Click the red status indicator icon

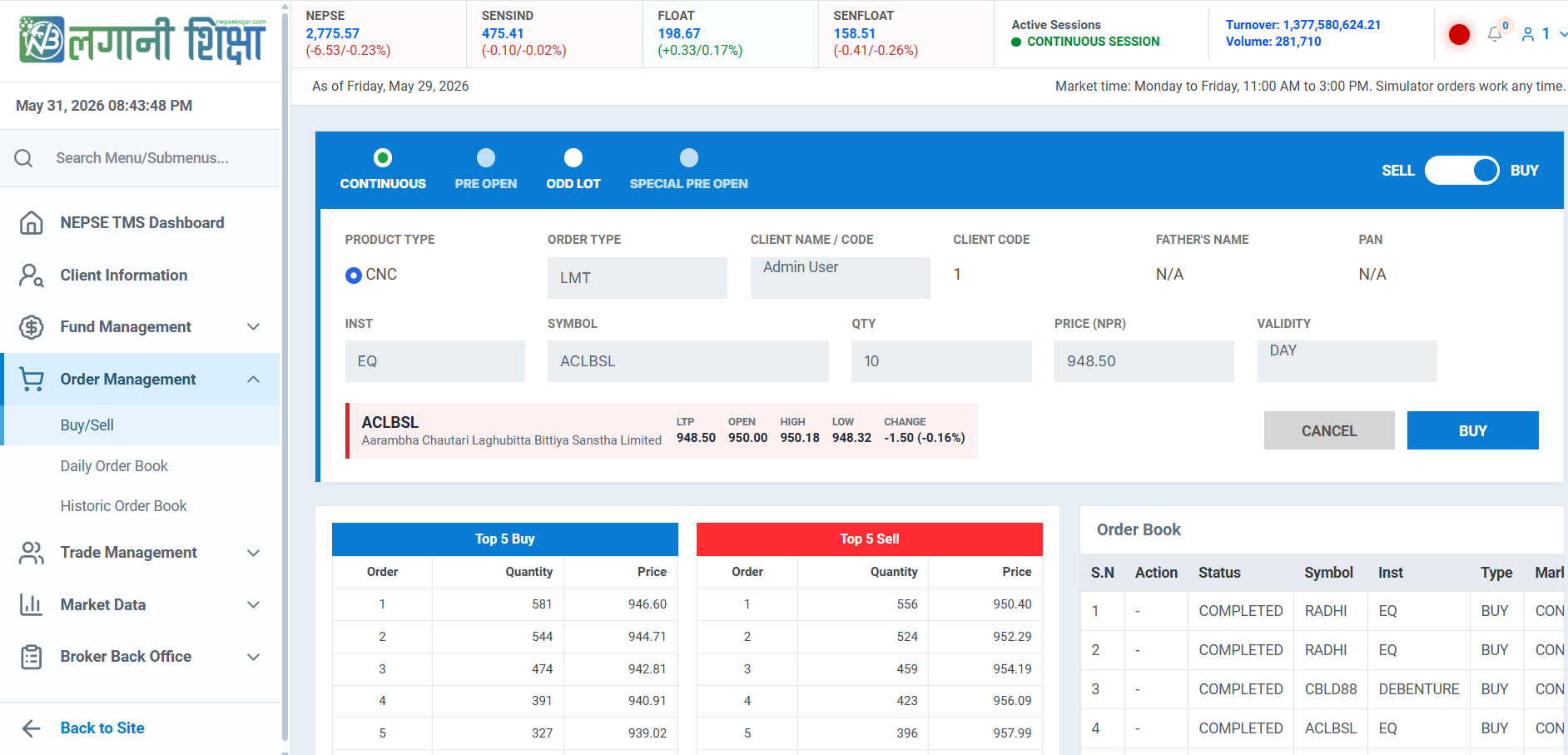[1459, 34]
